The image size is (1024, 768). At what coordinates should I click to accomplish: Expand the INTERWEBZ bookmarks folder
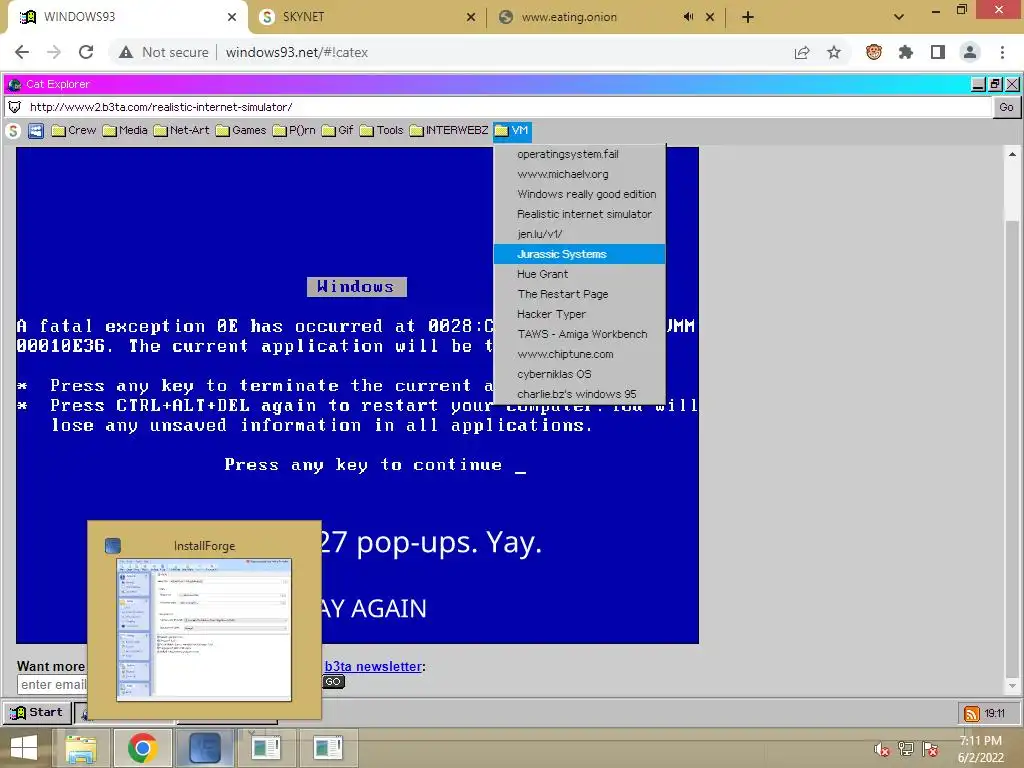click(x=449, y=131)
